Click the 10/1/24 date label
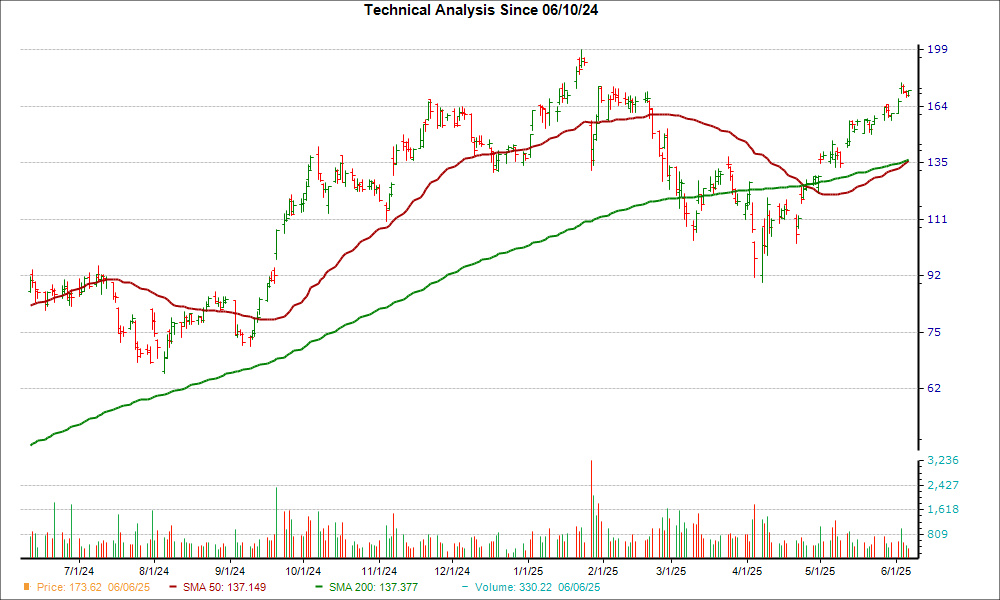The image size is (1000, 600). click(x=304, y=571)
